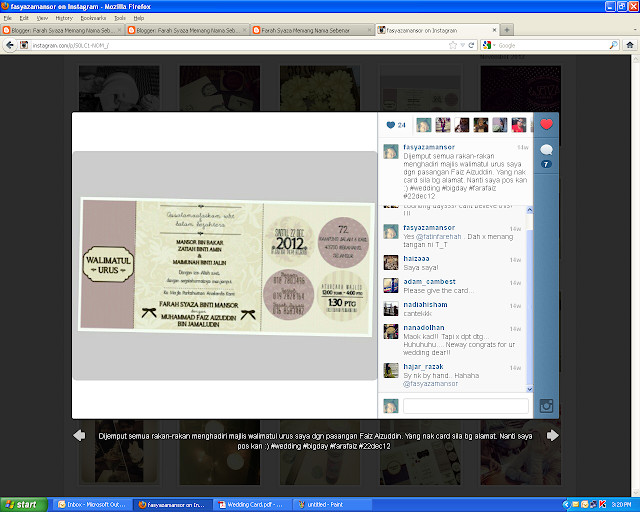This screenshot has height=512, width=640.
Task: Open the Edit menu
Action: [24, 18]
